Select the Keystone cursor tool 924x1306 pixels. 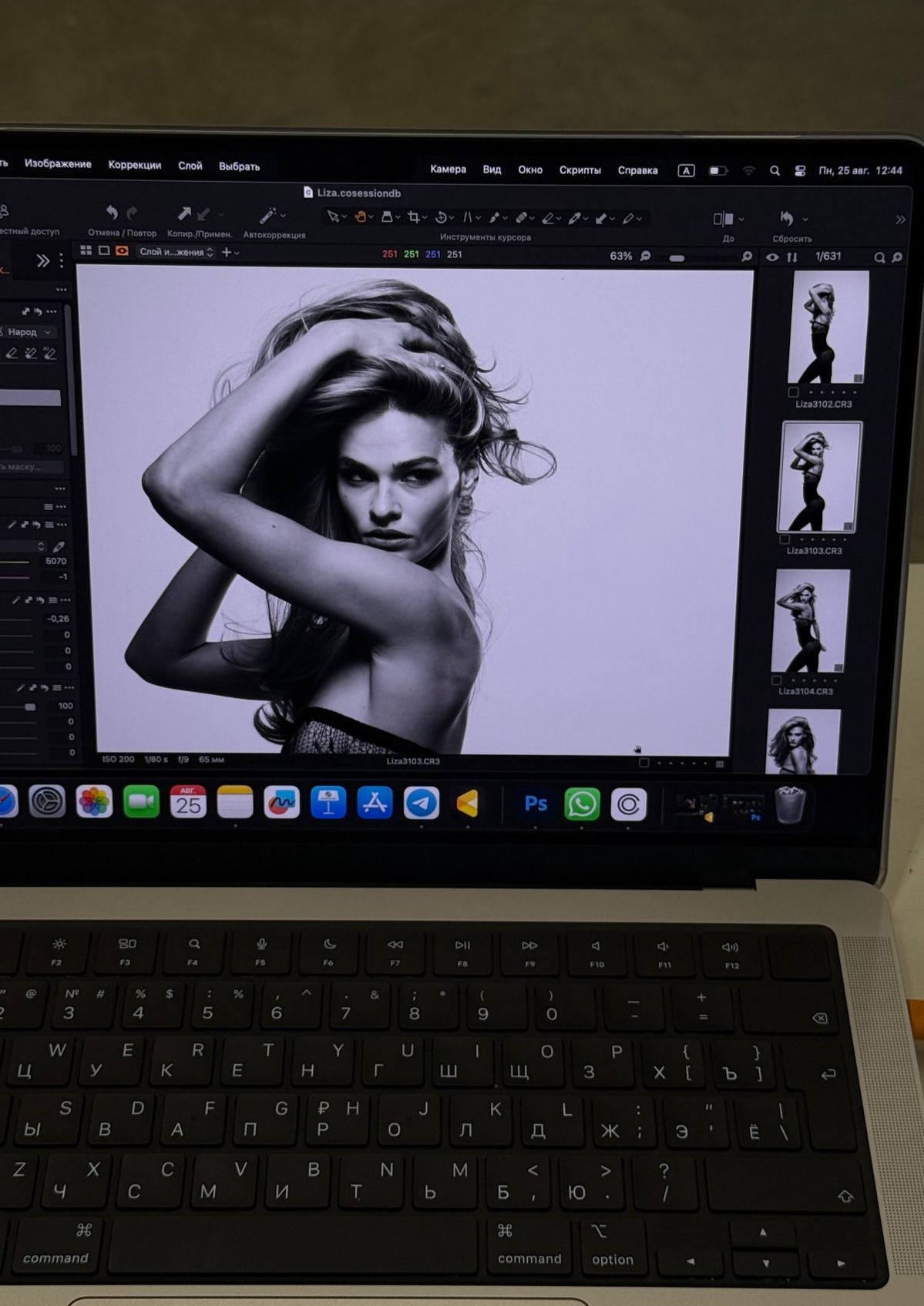pyautogui.click(x=467, y=218)
